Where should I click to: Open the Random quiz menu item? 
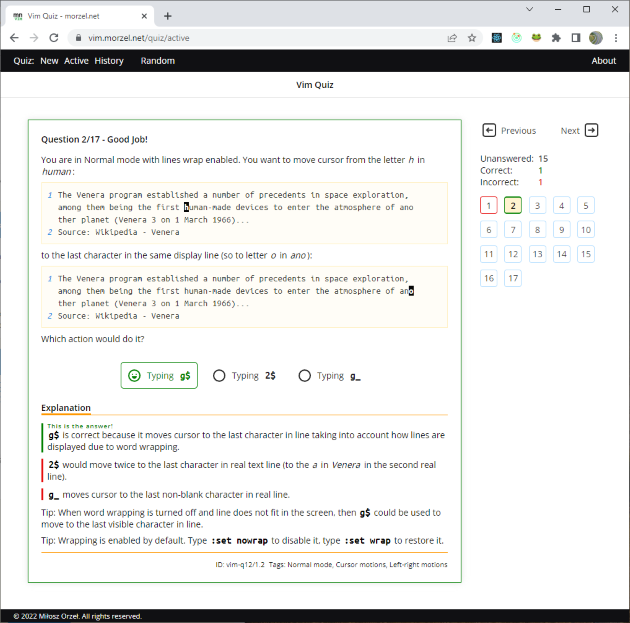coord(158,61)
